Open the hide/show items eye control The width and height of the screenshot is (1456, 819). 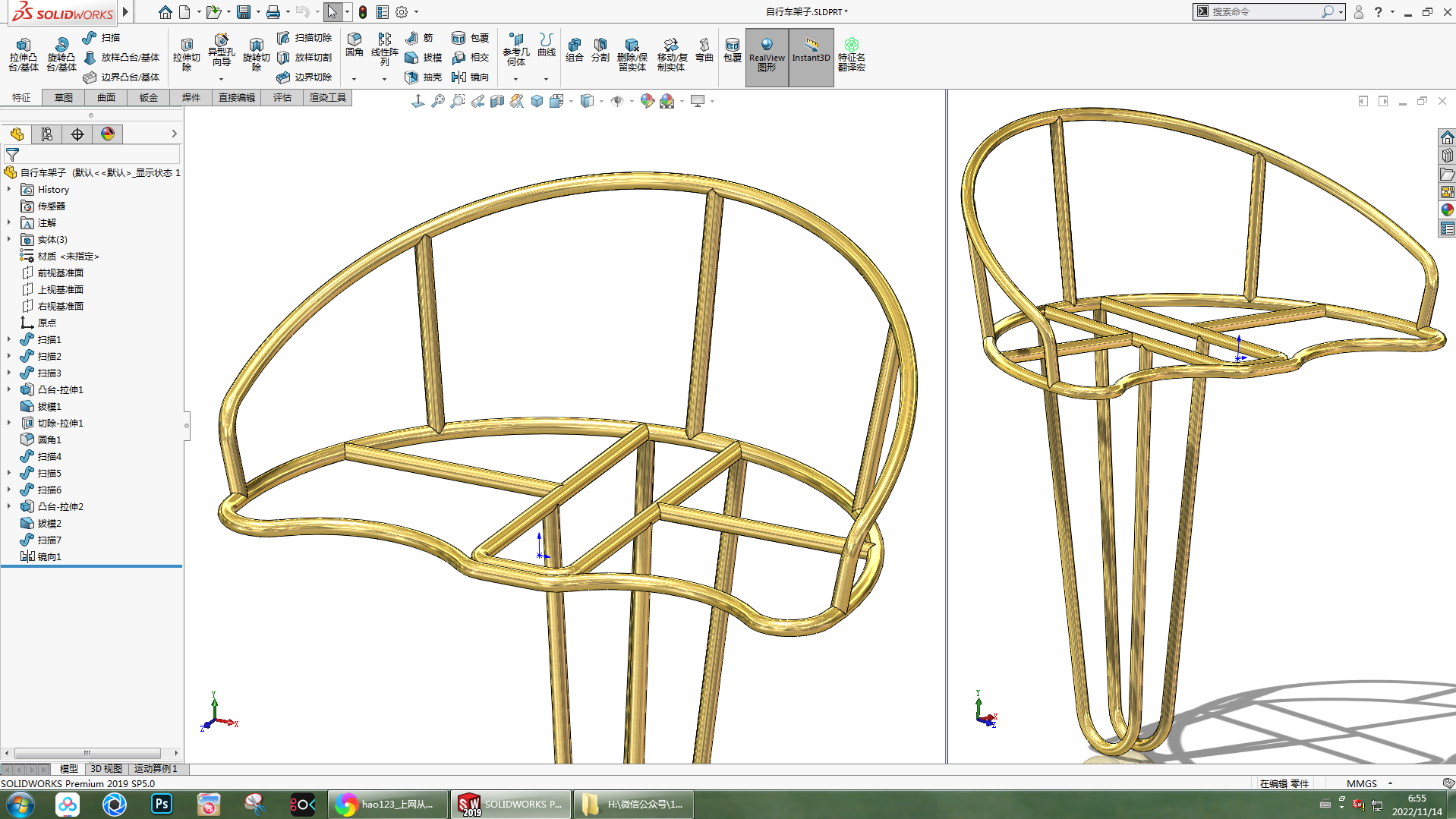617,101
